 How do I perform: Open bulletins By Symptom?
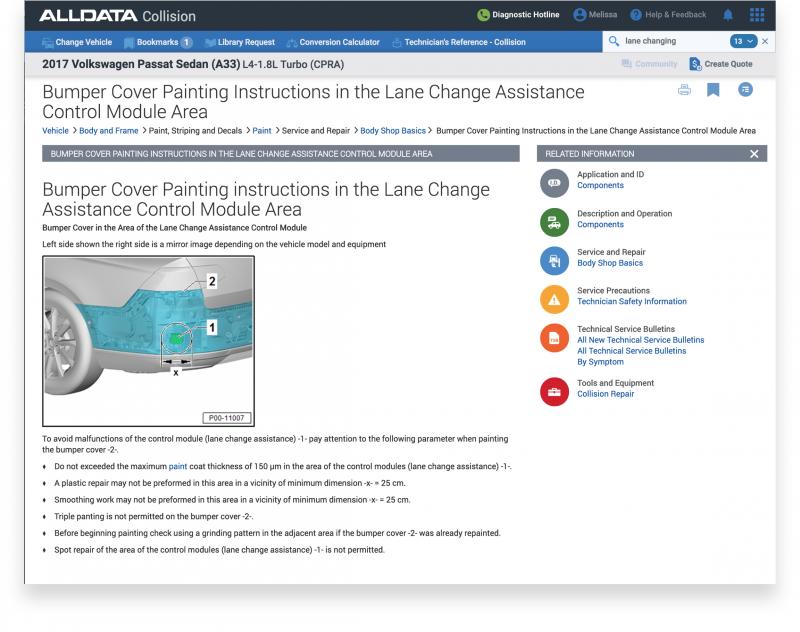(601, 362)
